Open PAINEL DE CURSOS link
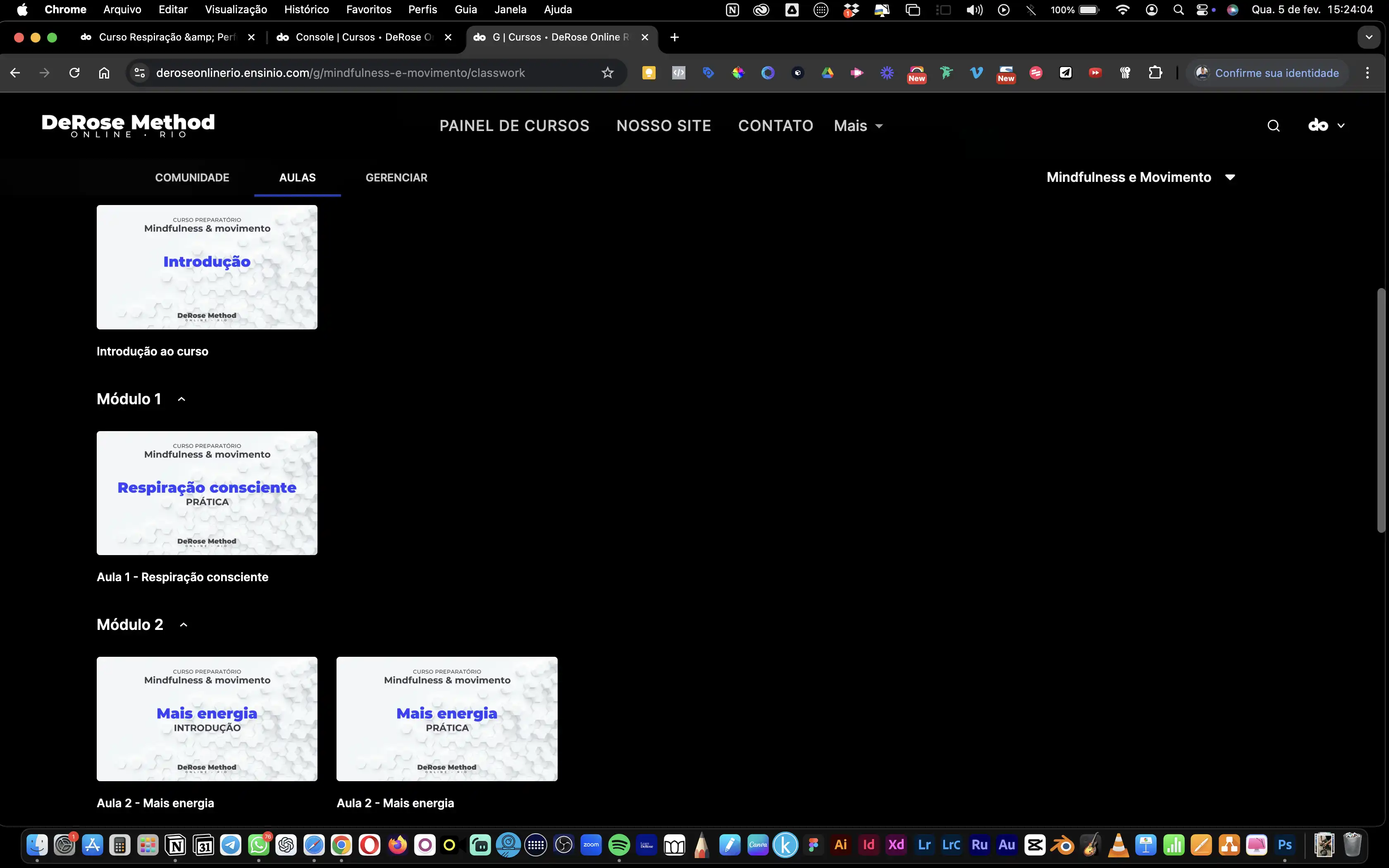Image resolution: width=1389 pixels, height=868 pixels. click(514, 126)
